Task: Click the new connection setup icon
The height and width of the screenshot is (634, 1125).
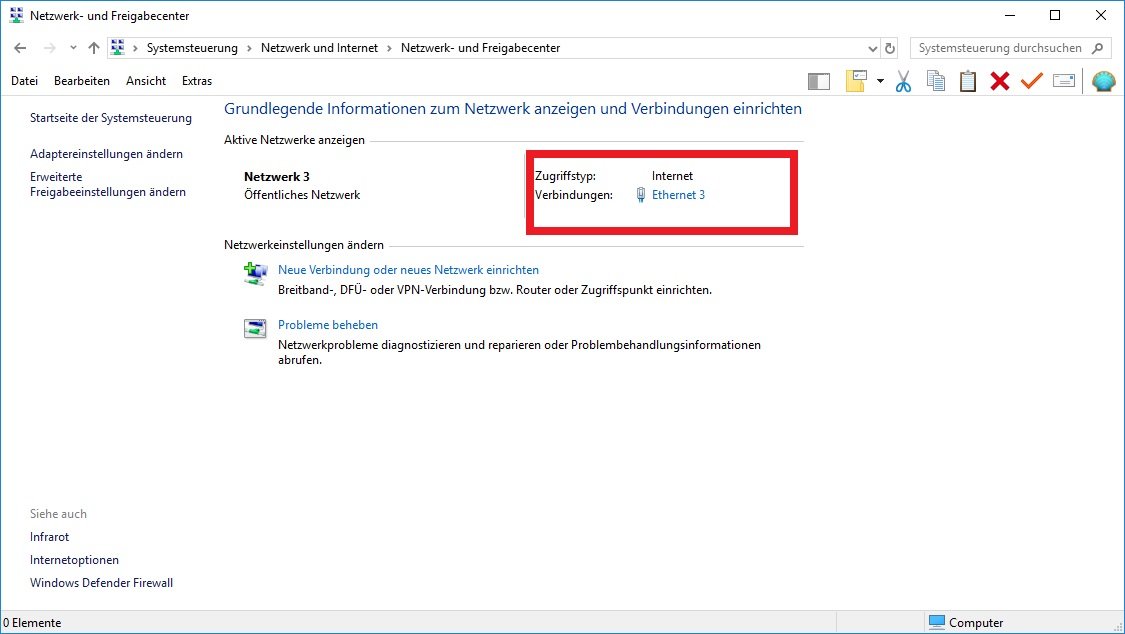Action: pyautogui.click(x=255, y=274)
